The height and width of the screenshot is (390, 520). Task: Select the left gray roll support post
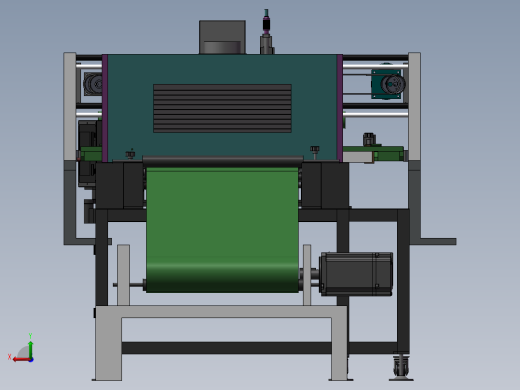pos(123,275)
